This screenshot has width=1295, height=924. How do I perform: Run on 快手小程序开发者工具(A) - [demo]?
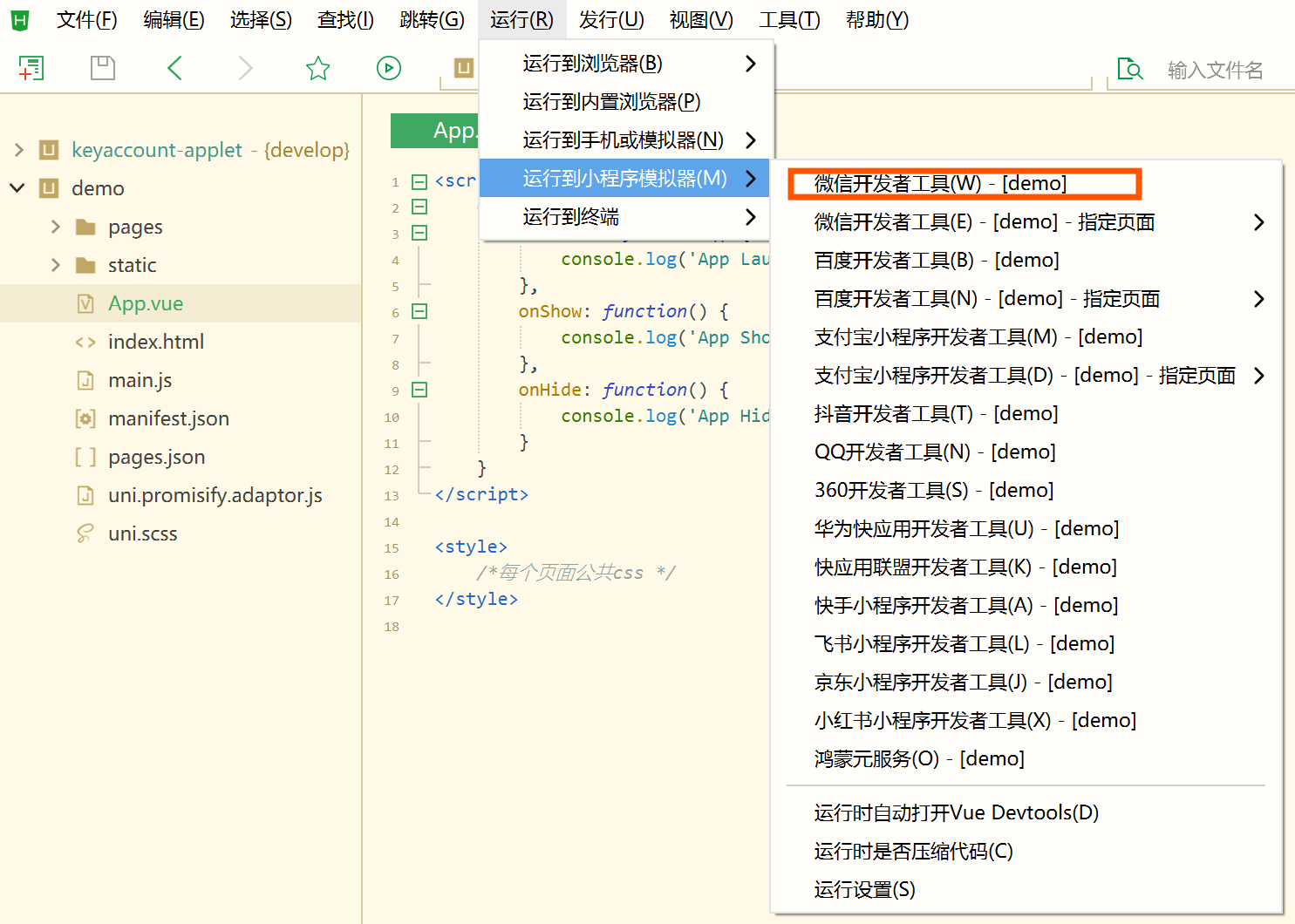[1026, 605]
